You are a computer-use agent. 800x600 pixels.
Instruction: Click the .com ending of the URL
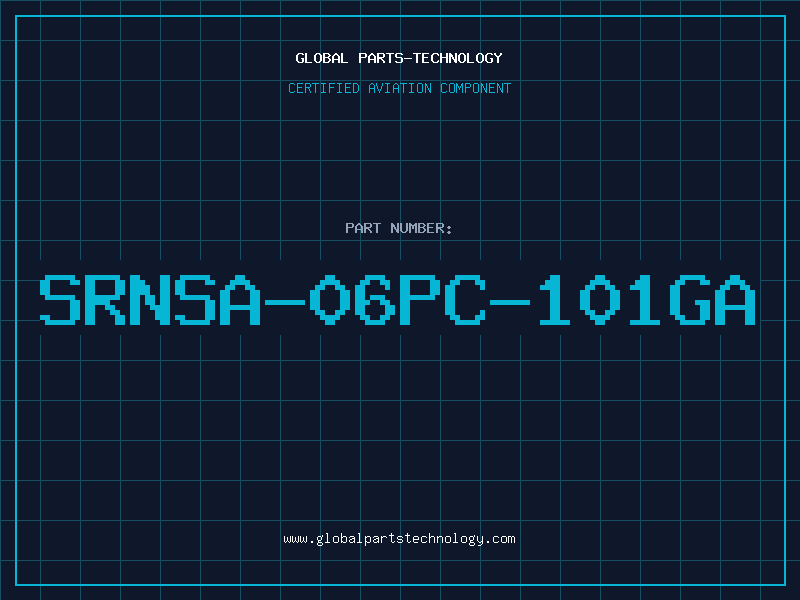click(x=499, y=539)
